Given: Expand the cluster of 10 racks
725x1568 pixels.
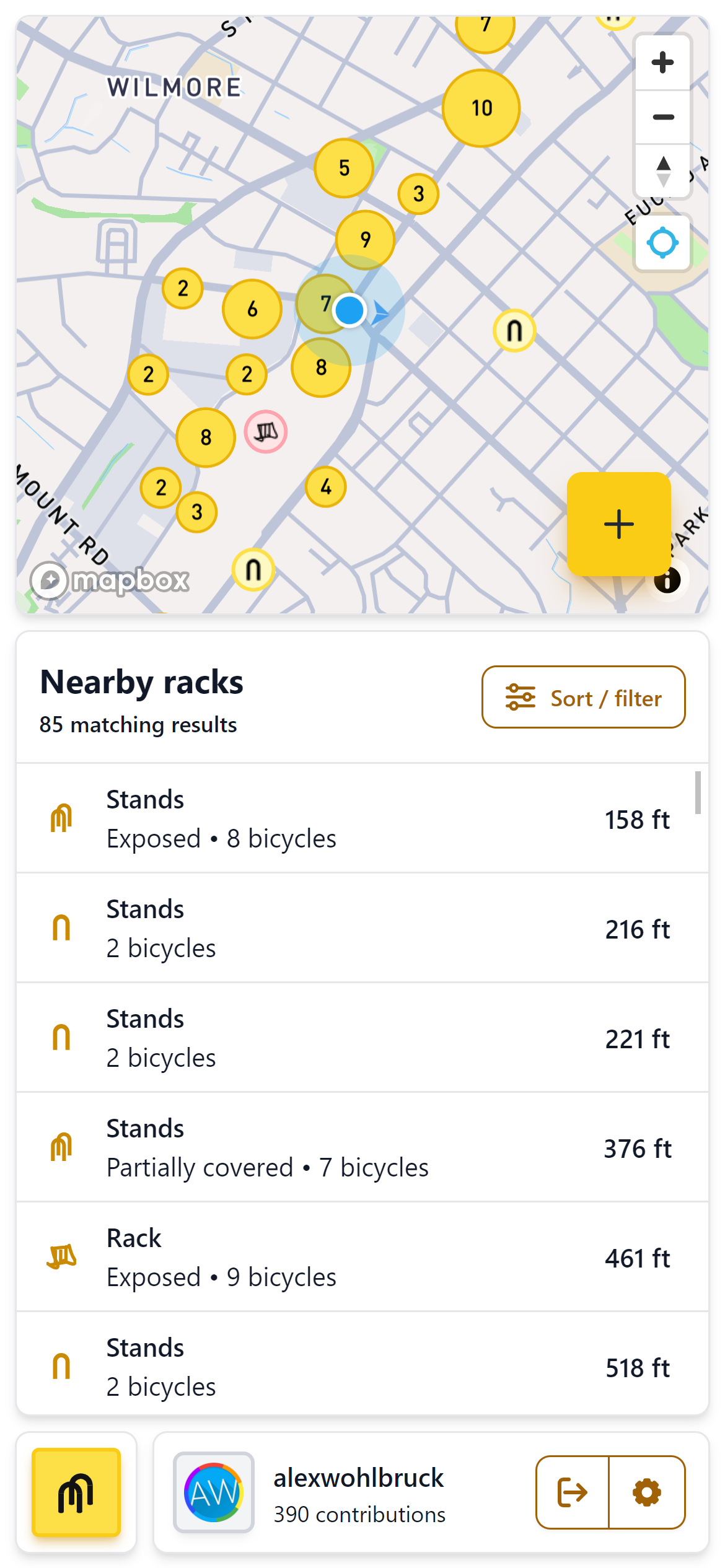Looking at the screenshot, I should pyautogui.click(x=481, y=108).
